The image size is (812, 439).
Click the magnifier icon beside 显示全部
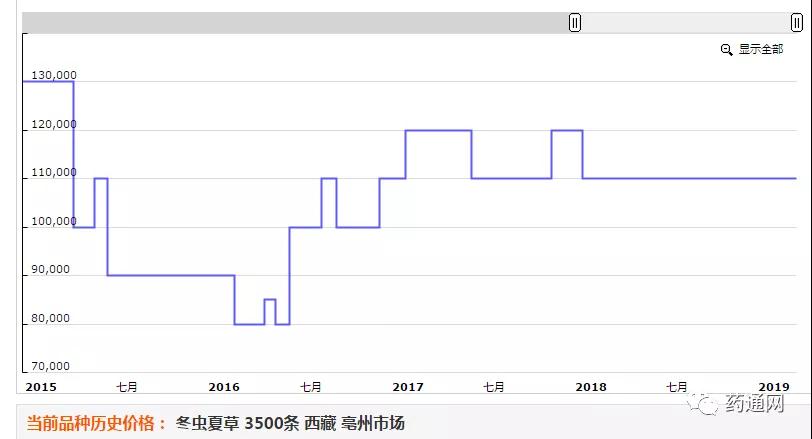click(x=727, y=50)
